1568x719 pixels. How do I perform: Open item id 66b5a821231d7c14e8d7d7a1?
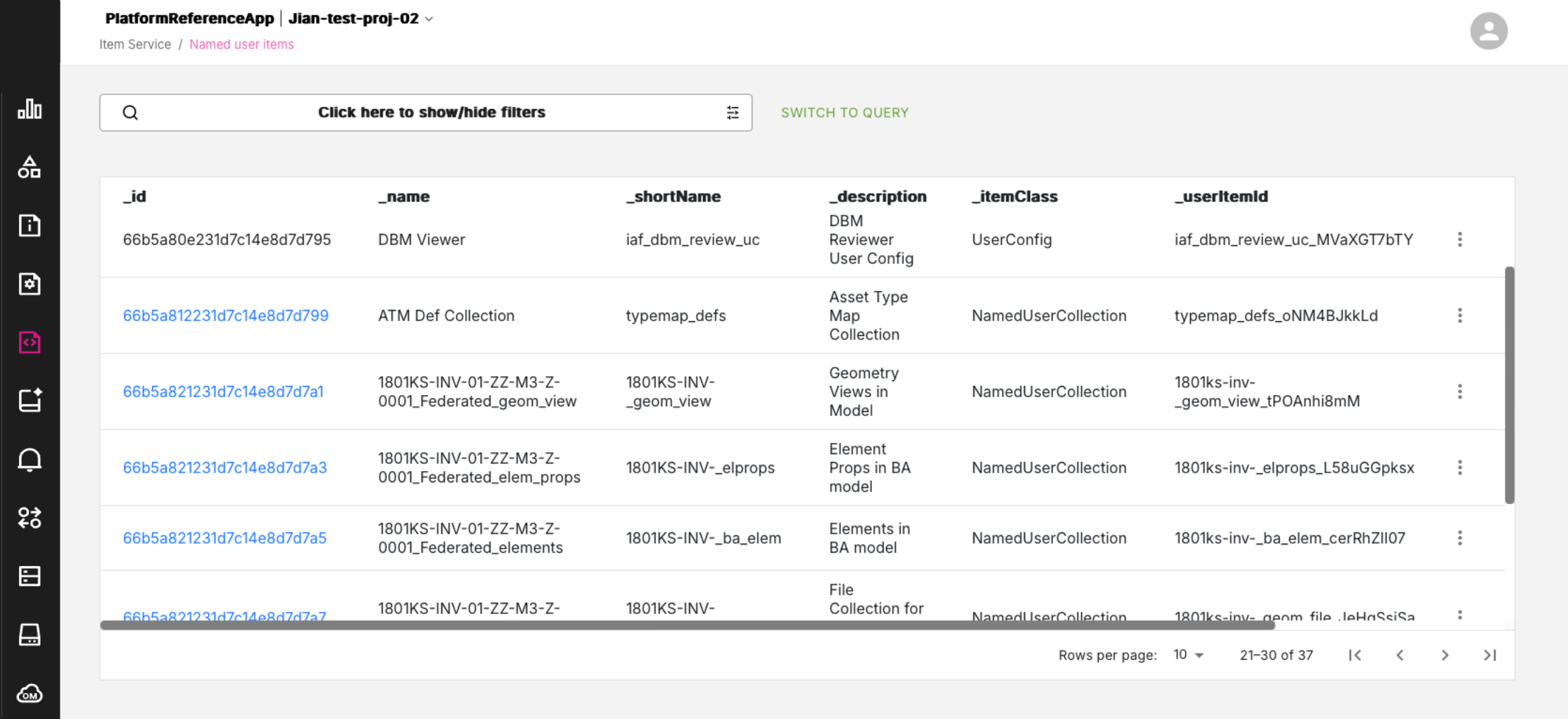[223, 392]
